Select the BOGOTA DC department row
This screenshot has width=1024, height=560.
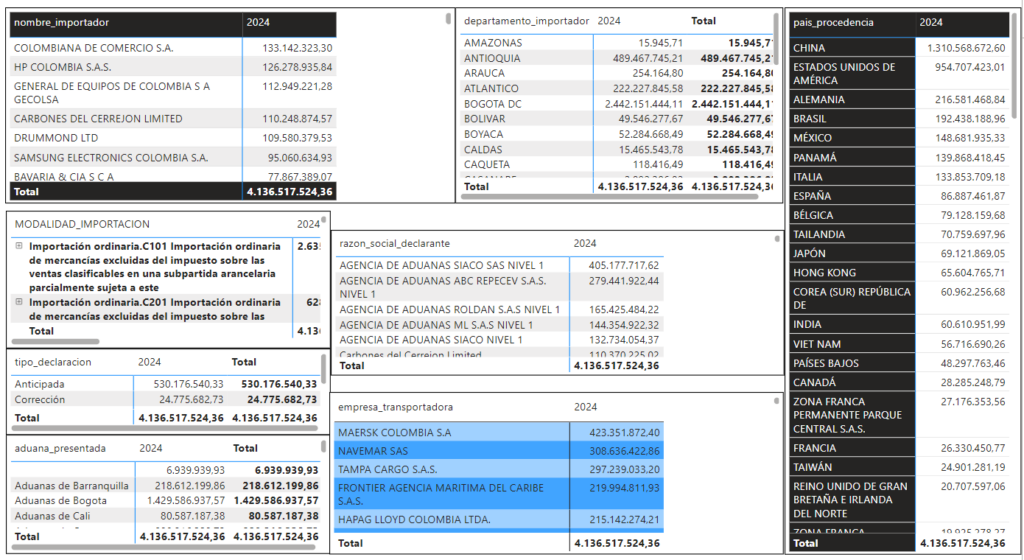(x=617, y=104)
